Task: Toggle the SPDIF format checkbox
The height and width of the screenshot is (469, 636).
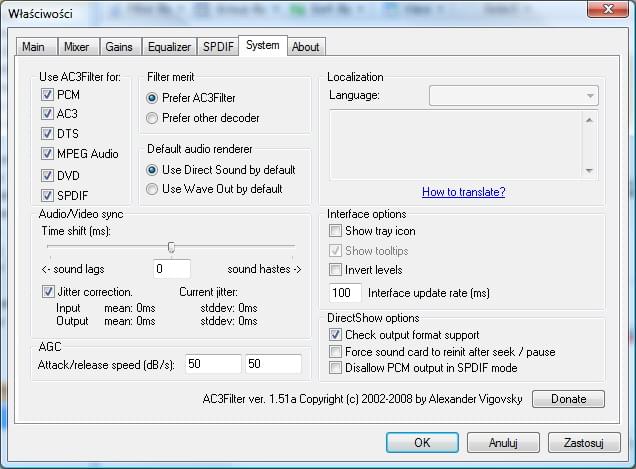Action: [47, 195]
